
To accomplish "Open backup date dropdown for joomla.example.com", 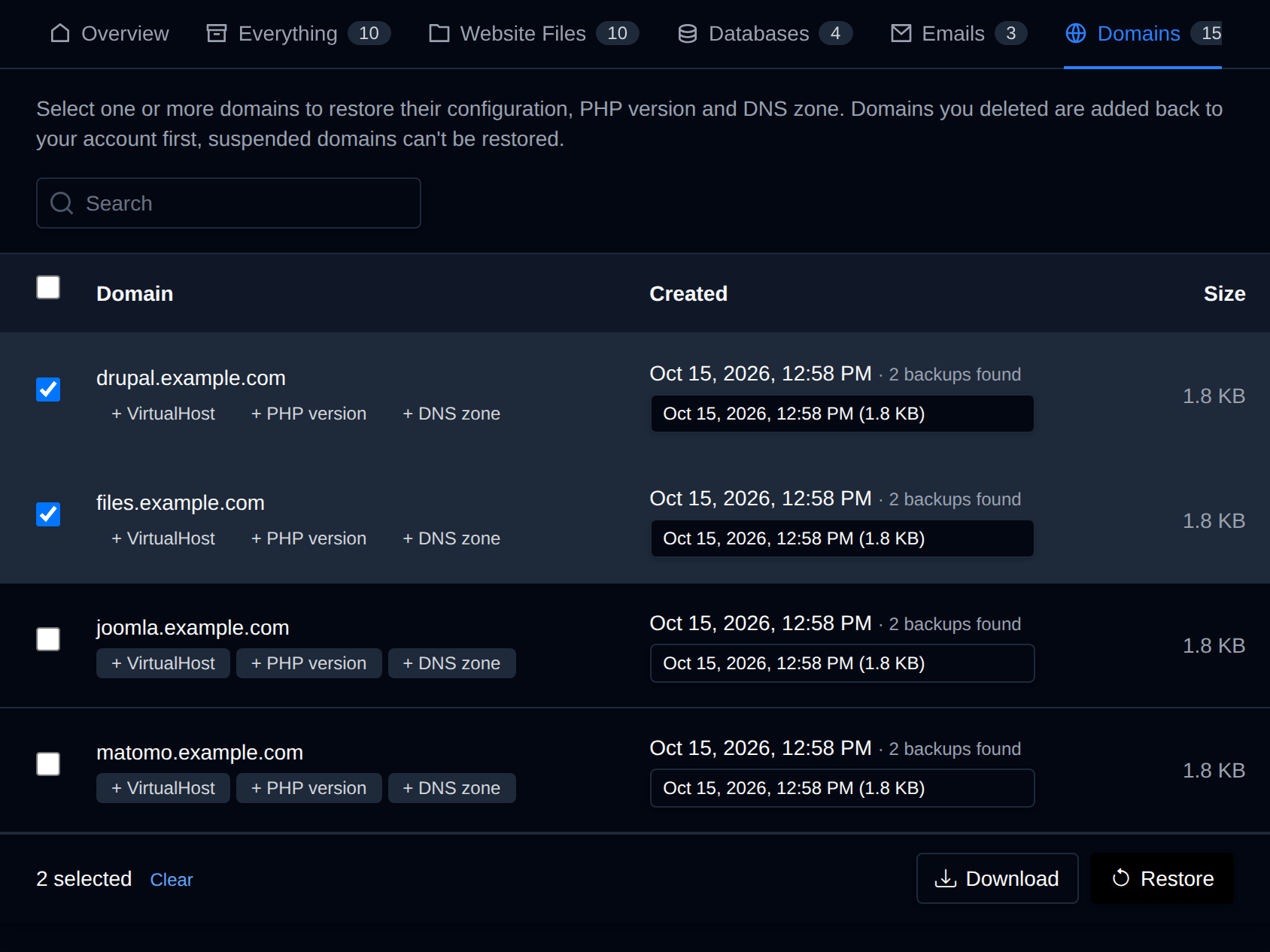I will point(843,663).
